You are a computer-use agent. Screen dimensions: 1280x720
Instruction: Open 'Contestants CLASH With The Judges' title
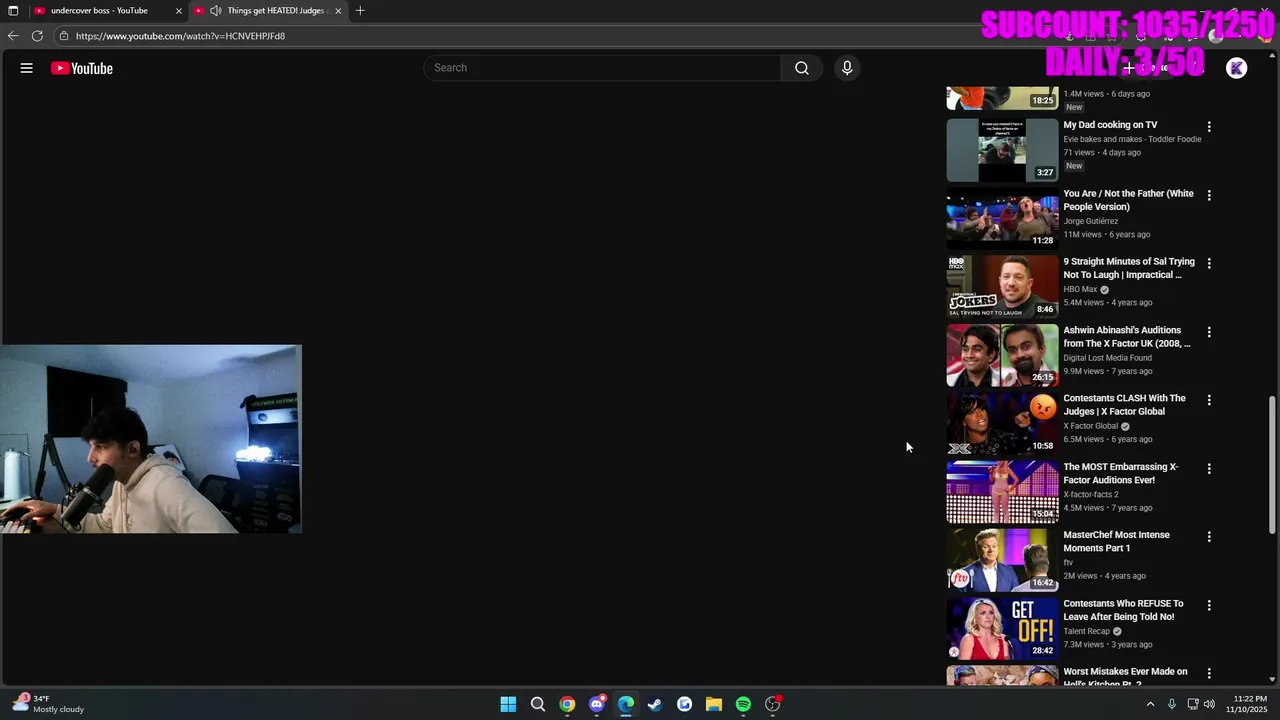click(x=1124, y=405)
